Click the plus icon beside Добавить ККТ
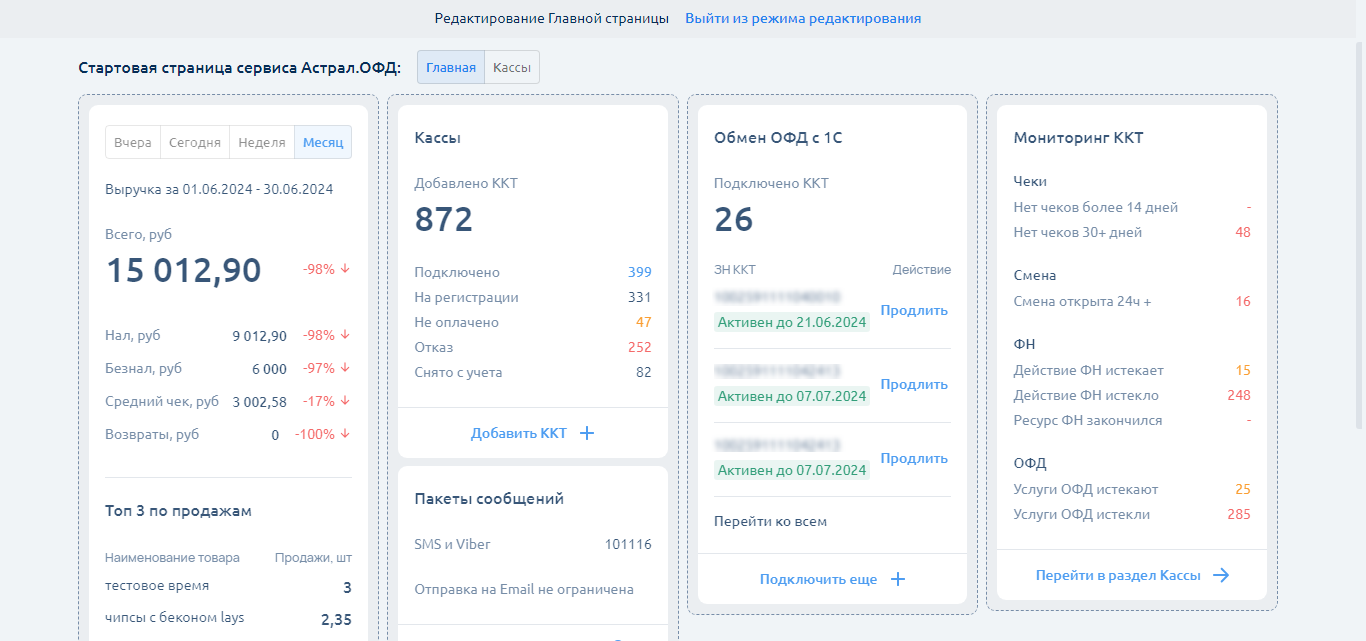Viewport: 1366px width, 641px height. (587, 433)
